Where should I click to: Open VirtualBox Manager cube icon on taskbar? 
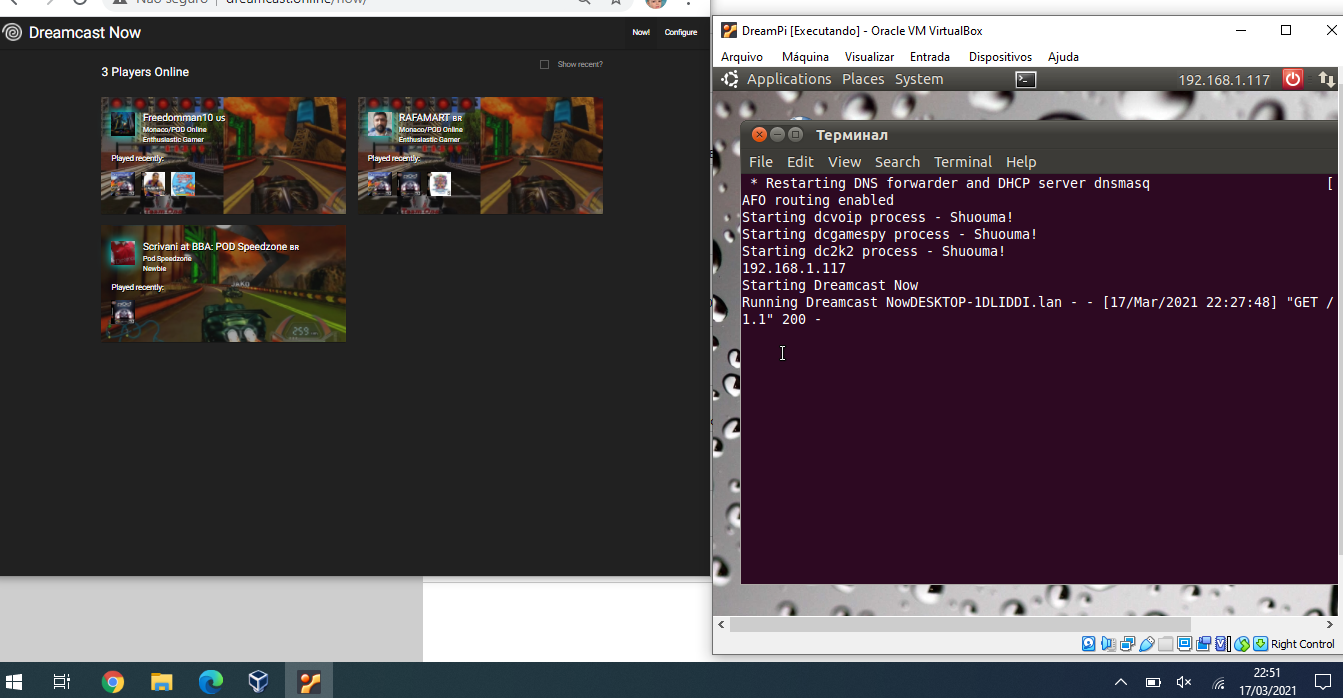click(259, 682)
